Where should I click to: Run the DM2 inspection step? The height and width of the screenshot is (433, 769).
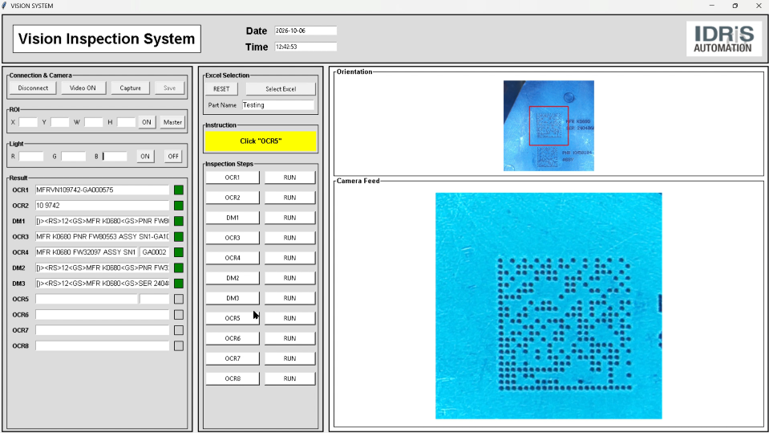click(290, 278)
